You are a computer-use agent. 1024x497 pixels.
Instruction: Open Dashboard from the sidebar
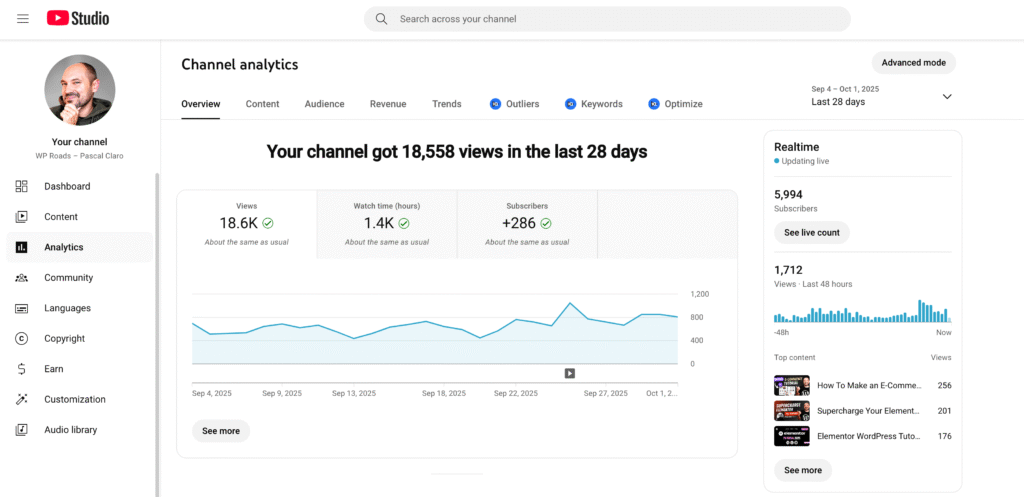pos(67,186)
